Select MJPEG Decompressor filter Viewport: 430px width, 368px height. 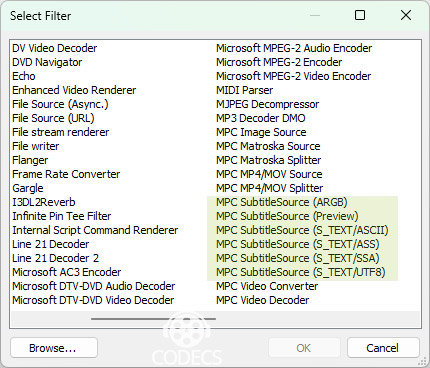coord(268,104)
